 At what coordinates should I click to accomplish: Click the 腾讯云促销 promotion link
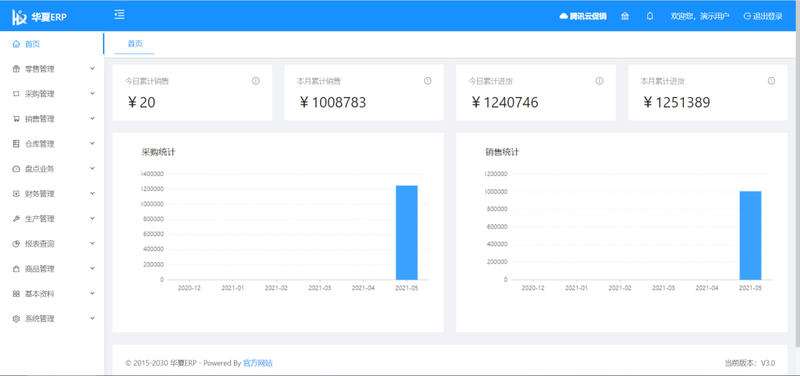pos(583,16)
